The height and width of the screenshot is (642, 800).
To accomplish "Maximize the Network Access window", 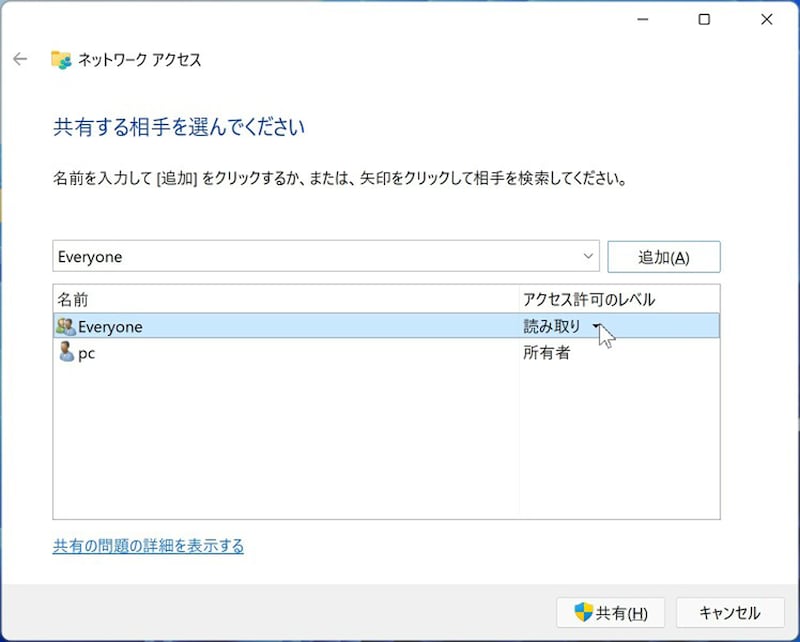I will pos(704,19).
